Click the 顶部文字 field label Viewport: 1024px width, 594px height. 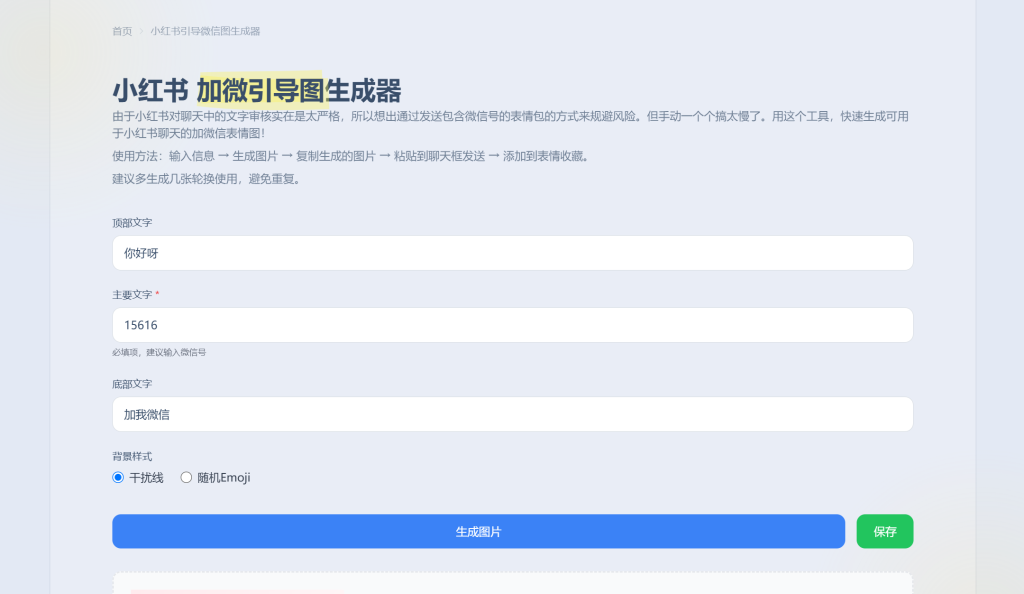(x=132, y=223)
